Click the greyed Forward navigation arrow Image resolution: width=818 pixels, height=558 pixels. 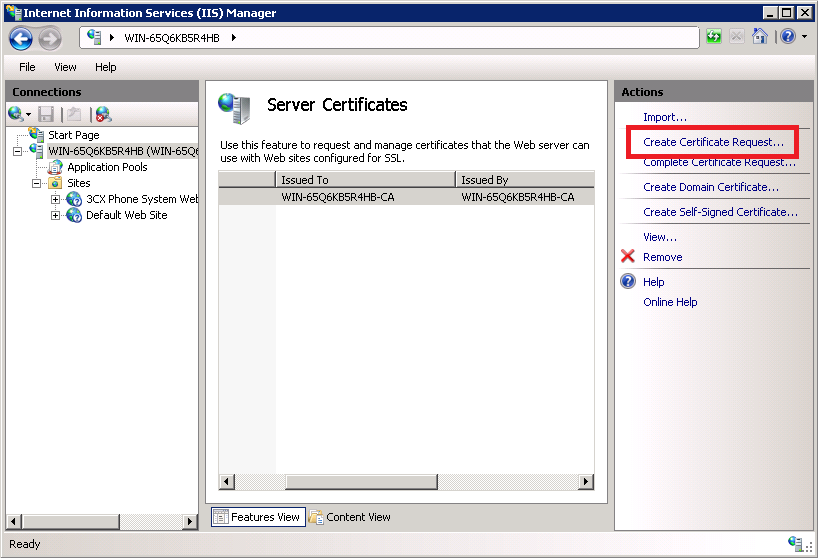(x=50, y=38)
